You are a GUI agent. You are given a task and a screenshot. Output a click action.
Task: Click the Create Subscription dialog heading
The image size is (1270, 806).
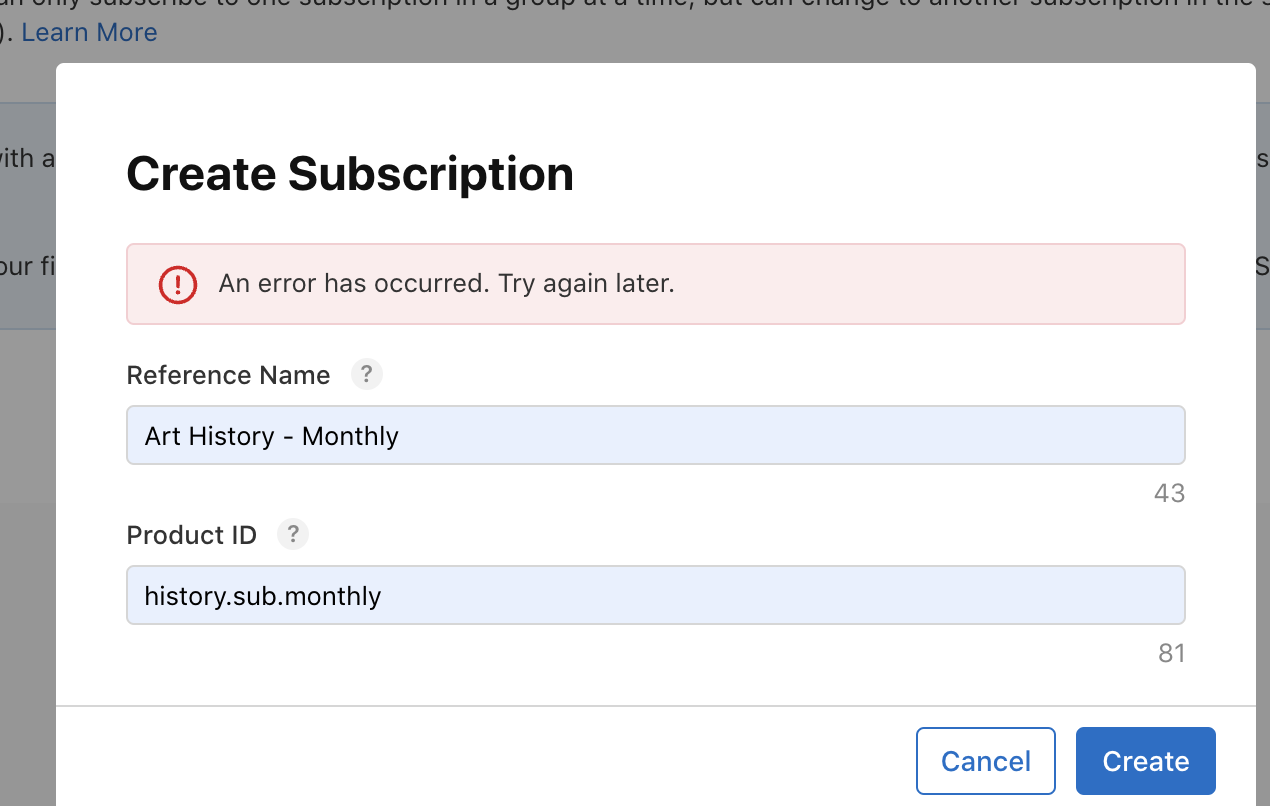(x=350, y=174)
